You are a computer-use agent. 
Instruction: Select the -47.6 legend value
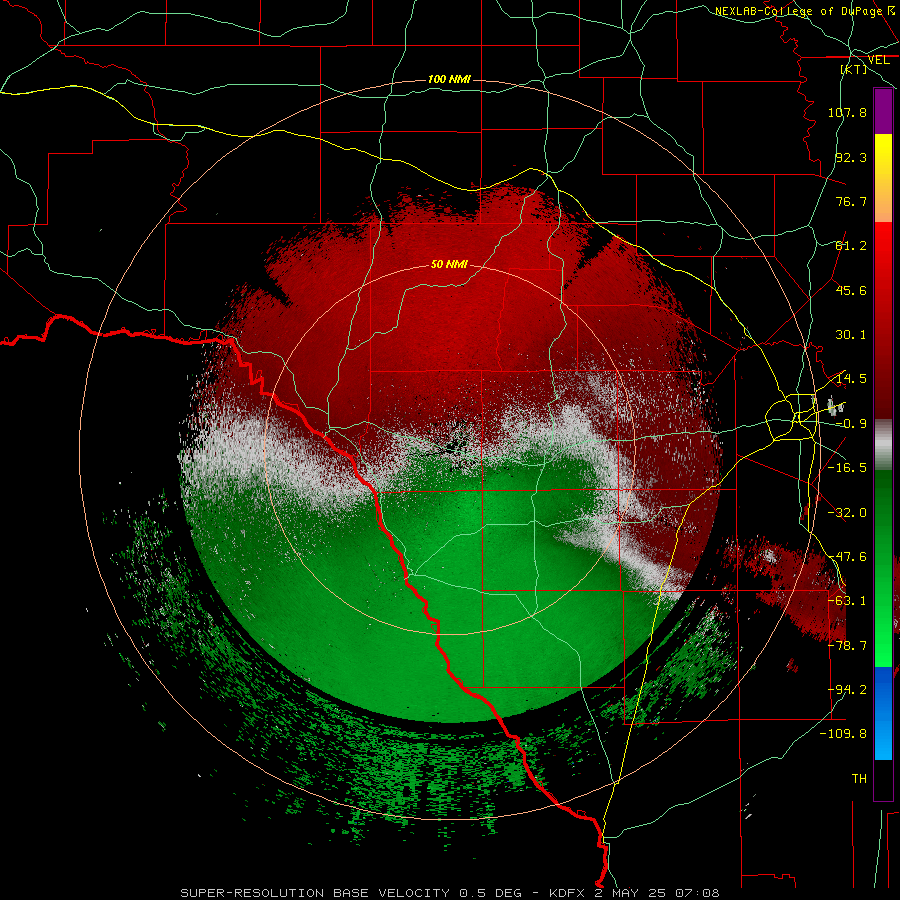[x=847, y=557]
